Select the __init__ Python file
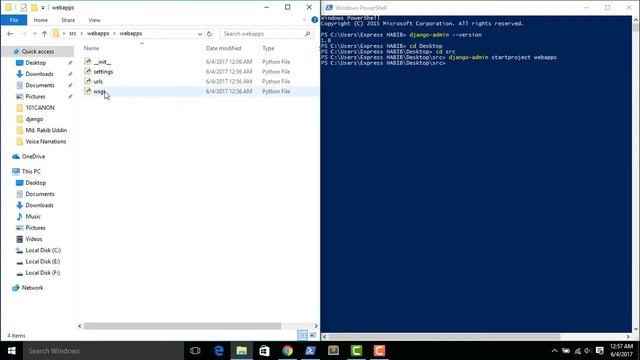This screenshot has height=360, width=640. [102, 62]
